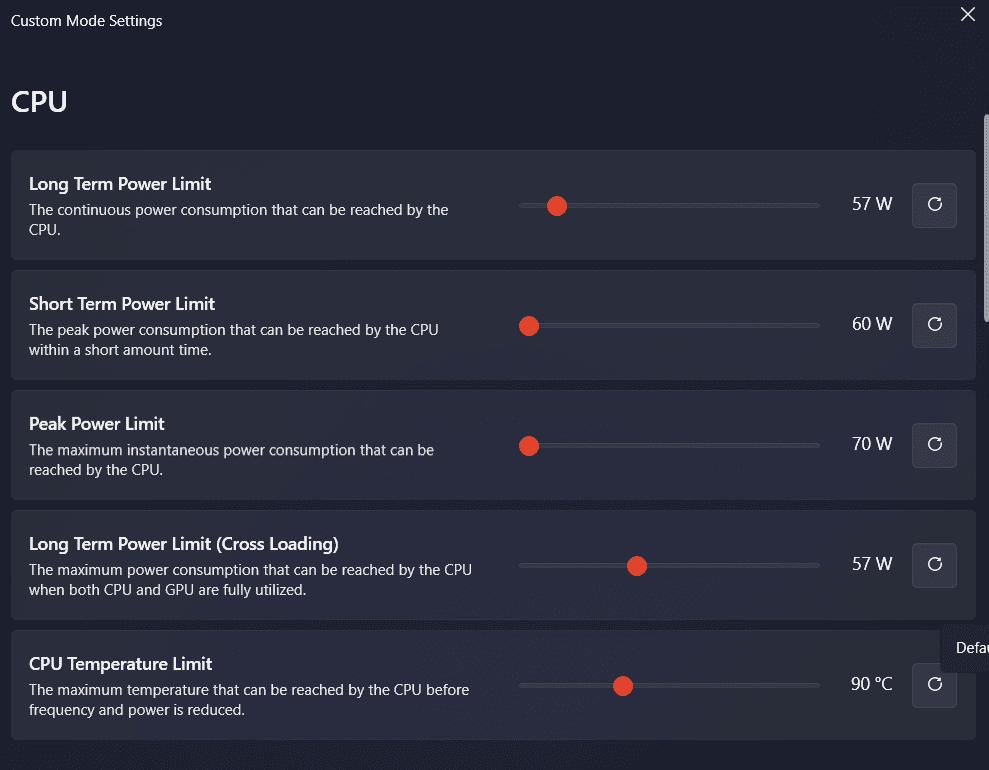Click the Long Term Power Limit slider handle
989x770 pixels.
557,206
